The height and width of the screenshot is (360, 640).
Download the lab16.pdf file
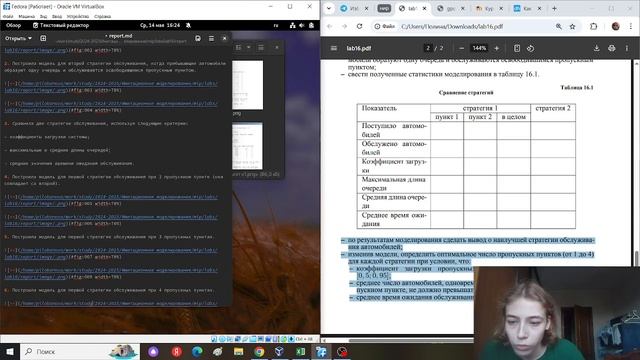(596, 48)
